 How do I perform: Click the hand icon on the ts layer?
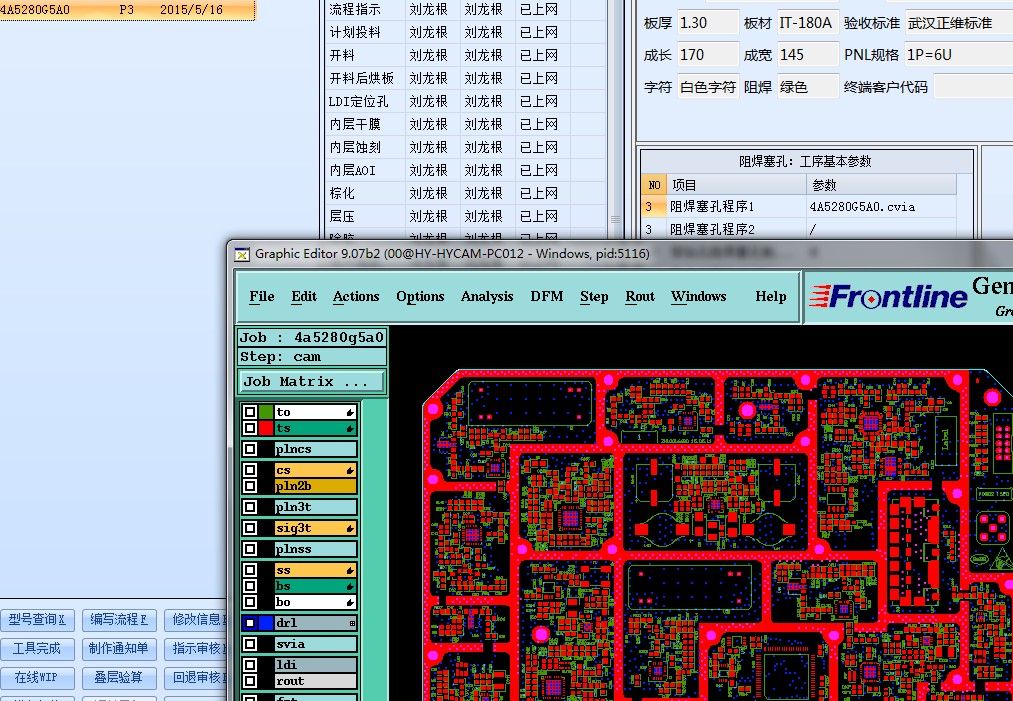(350, 428)
